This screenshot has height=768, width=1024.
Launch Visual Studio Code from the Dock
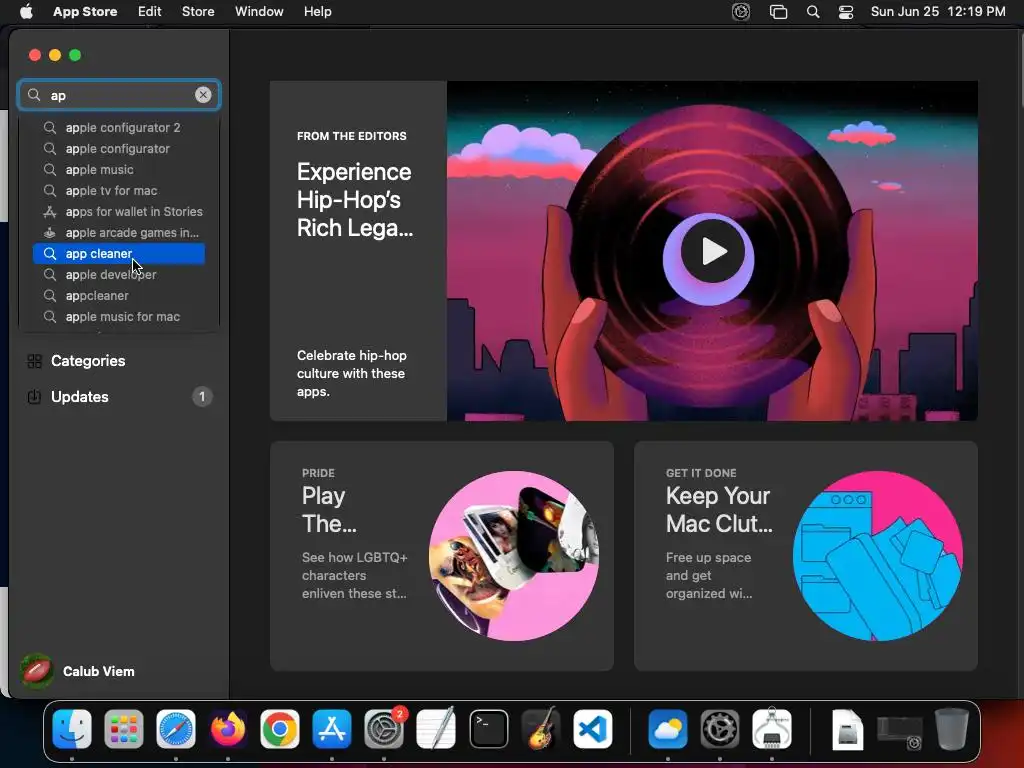(x=592, y=729)
